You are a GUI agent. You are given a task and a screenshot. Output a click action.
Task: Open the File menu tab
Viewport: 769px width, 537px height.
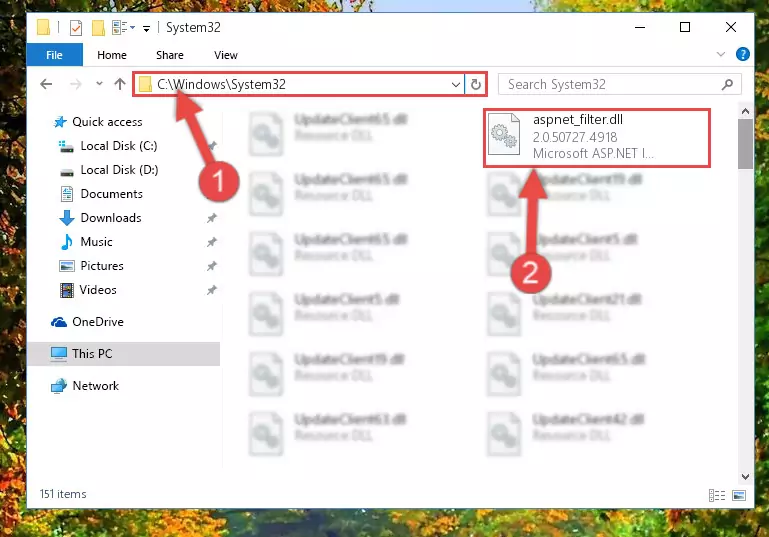click(x=54, y=55)
